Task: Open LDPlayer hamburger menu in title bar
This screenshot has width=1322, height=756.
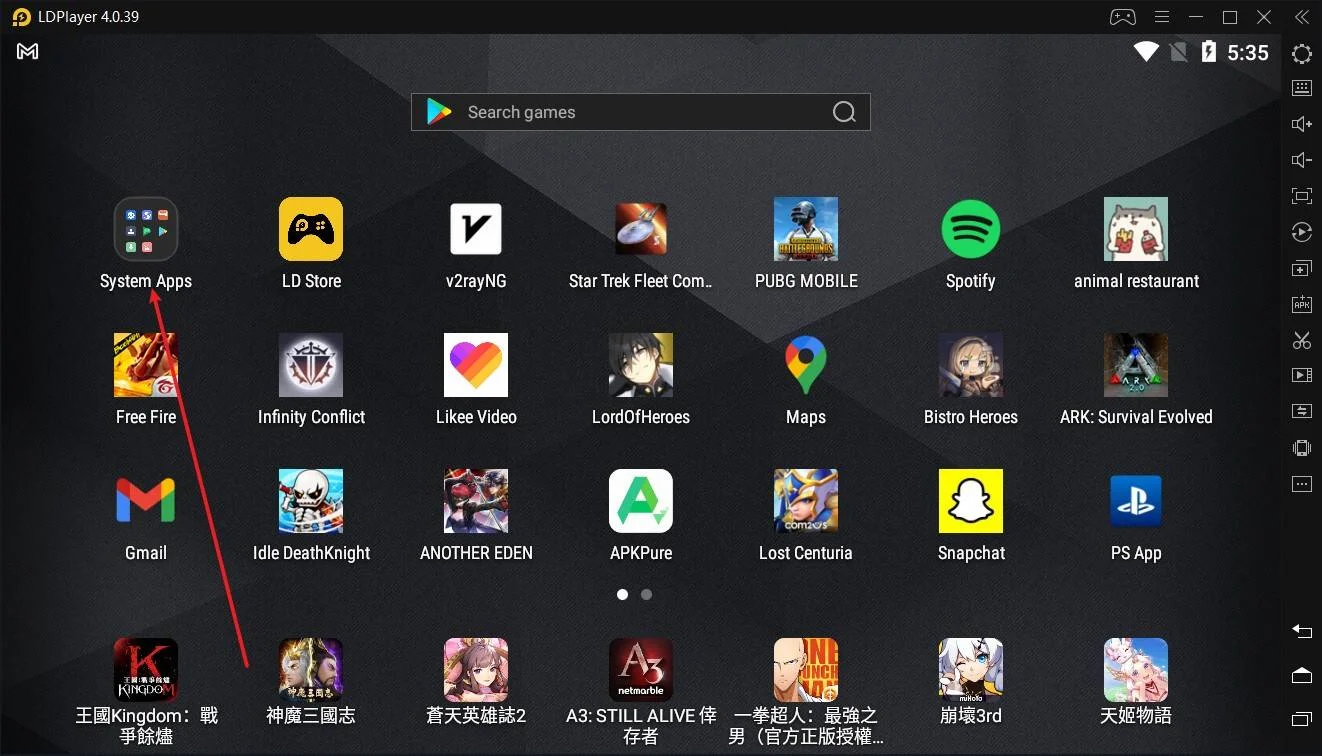Action: tap(1162, 17)
